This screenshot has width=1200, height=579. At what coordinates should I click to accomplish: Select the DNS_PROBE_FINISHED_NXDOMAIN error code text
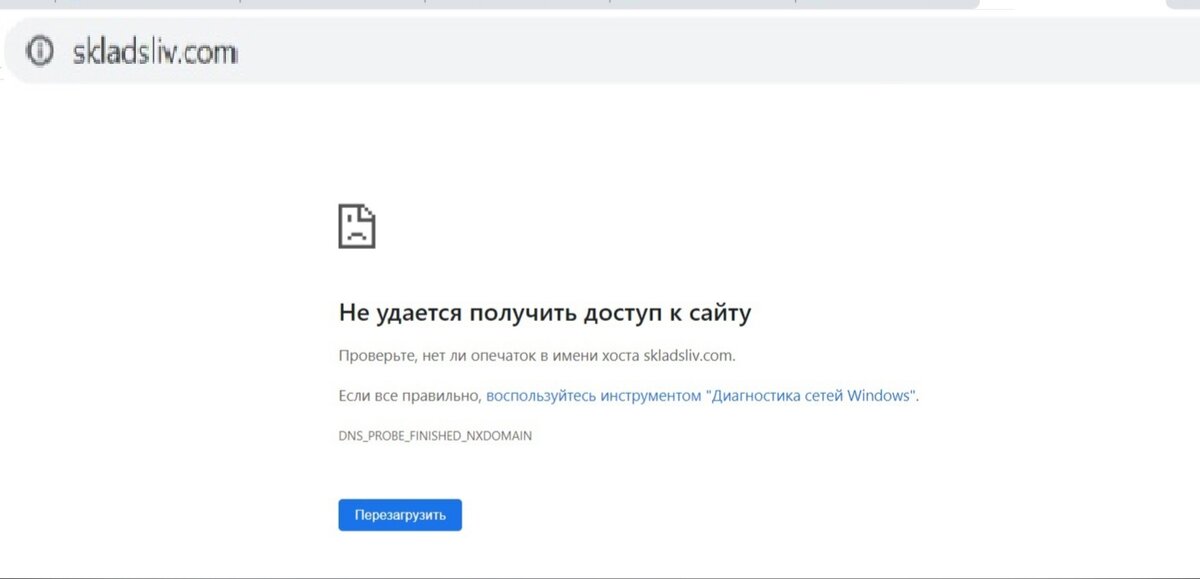pos(435,437)
